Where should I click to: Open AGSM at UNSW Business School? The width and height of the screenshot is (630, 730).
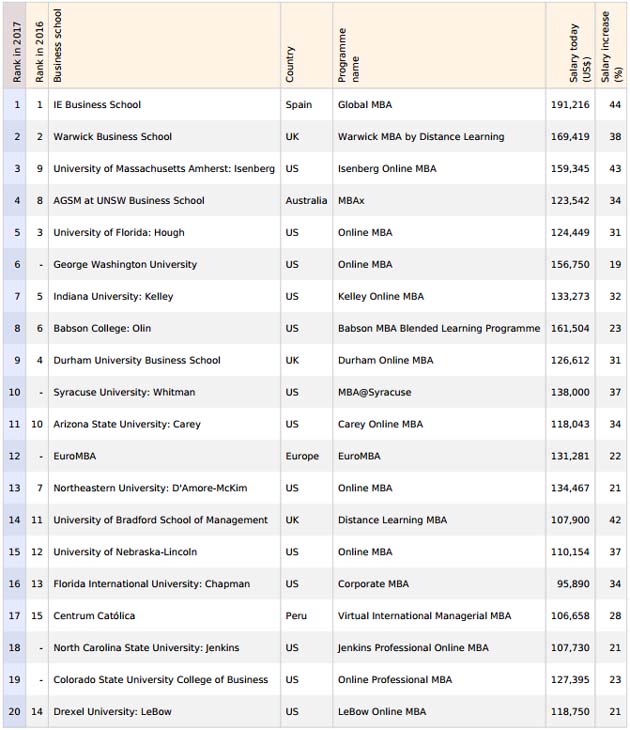(128, 201)
